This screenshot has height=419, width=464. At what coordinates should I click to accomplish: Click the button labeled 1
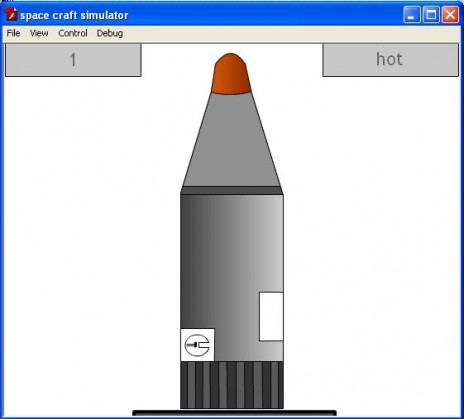[x=73, y=60]
